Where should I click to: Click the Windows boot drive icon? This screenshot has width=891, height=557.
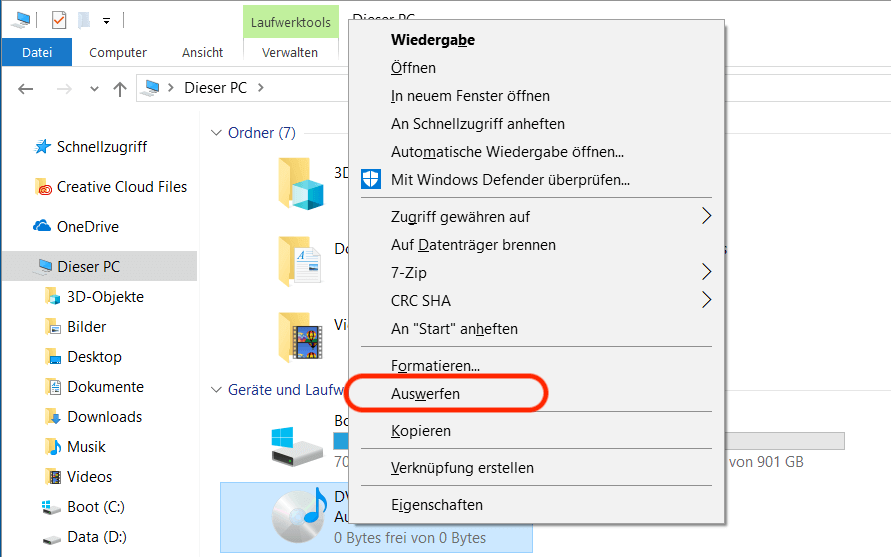[297, 447]
